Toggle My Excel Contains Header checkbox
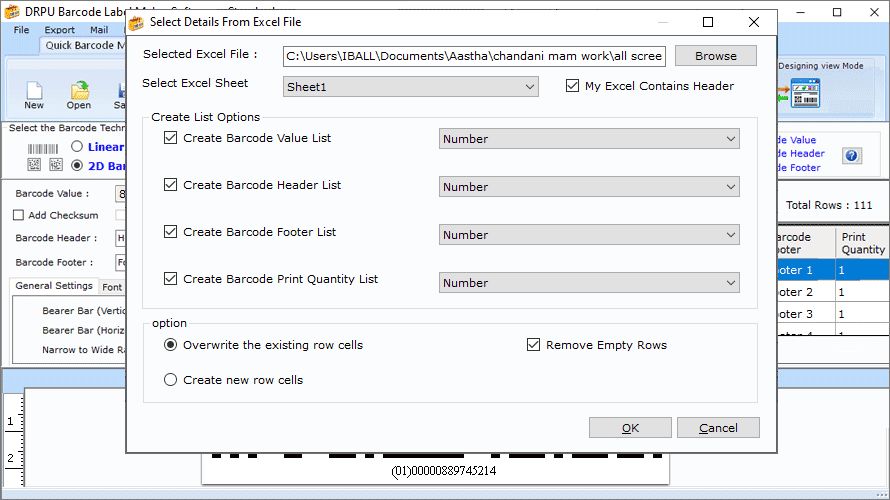Image resolution: width=890 pixels, height=500 pixels. [x=572, y=86]
